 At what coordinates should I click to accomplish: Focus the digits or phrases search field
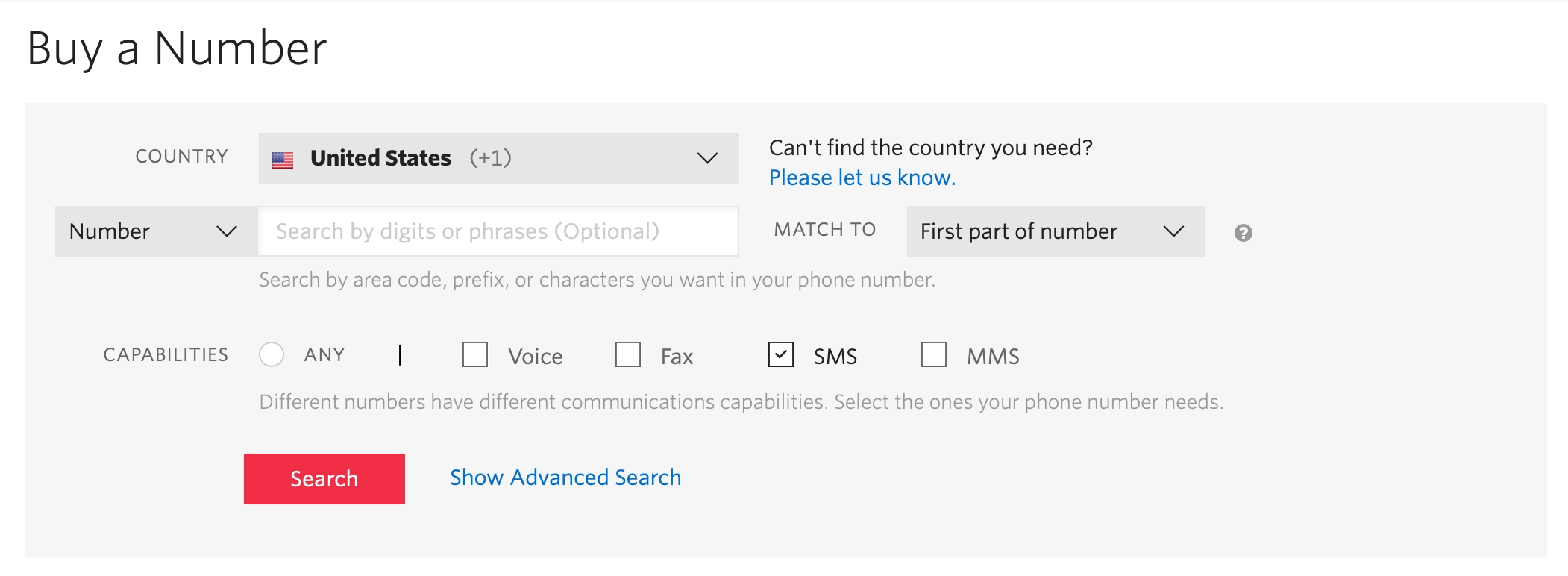coord(498,231)
